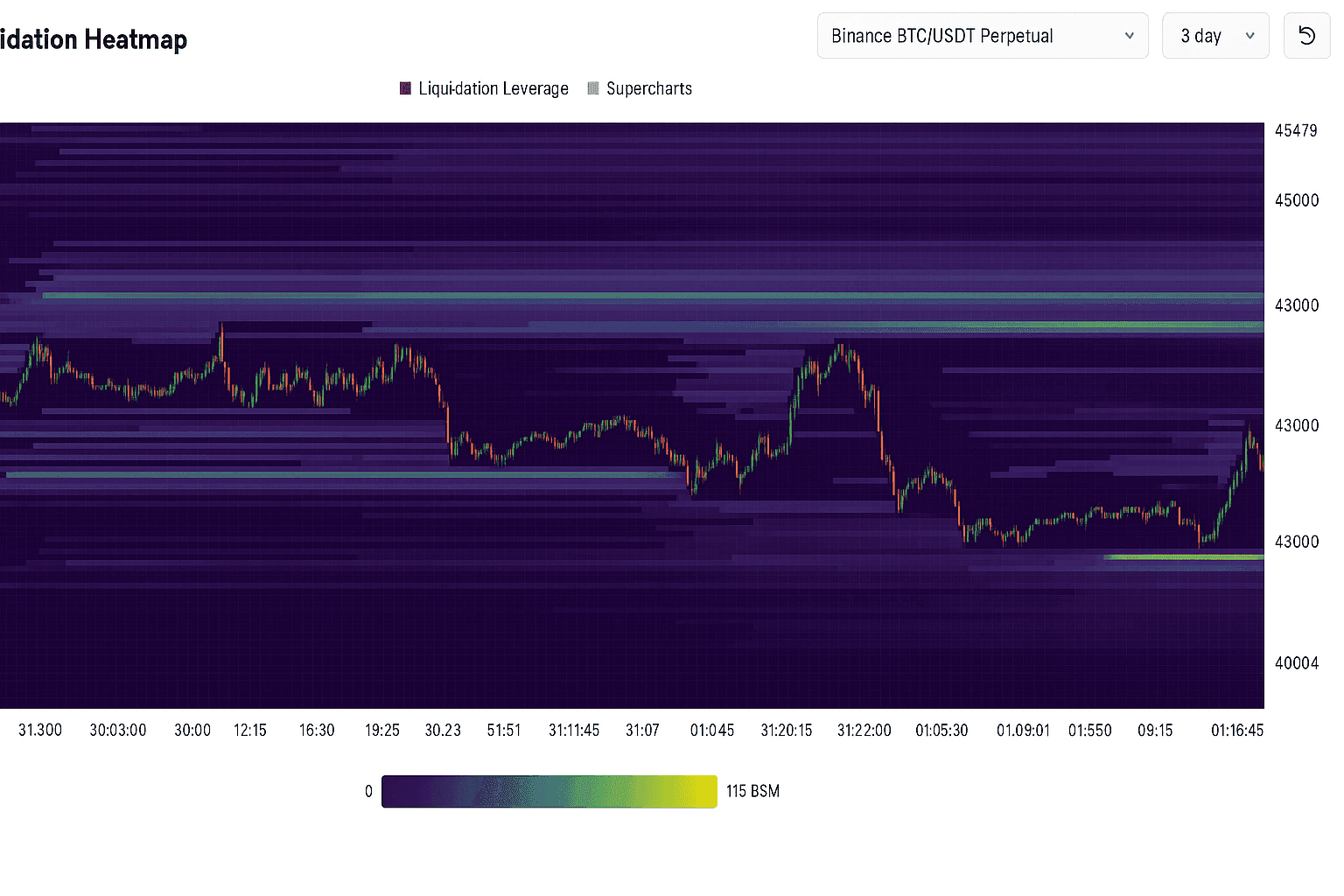This screenshot has height=896, width=1344.
Task: Click the purple Liquidation Leverage legend square
Action: coord(405,88)
